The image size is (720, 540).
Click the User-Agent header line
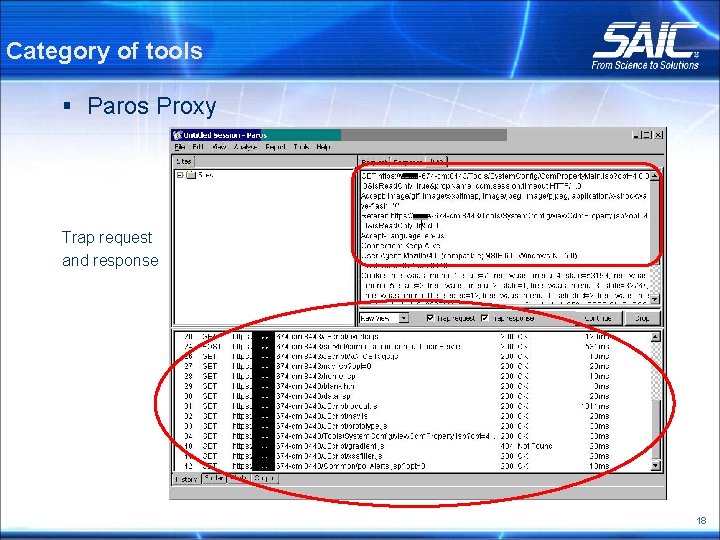point(469,256)
